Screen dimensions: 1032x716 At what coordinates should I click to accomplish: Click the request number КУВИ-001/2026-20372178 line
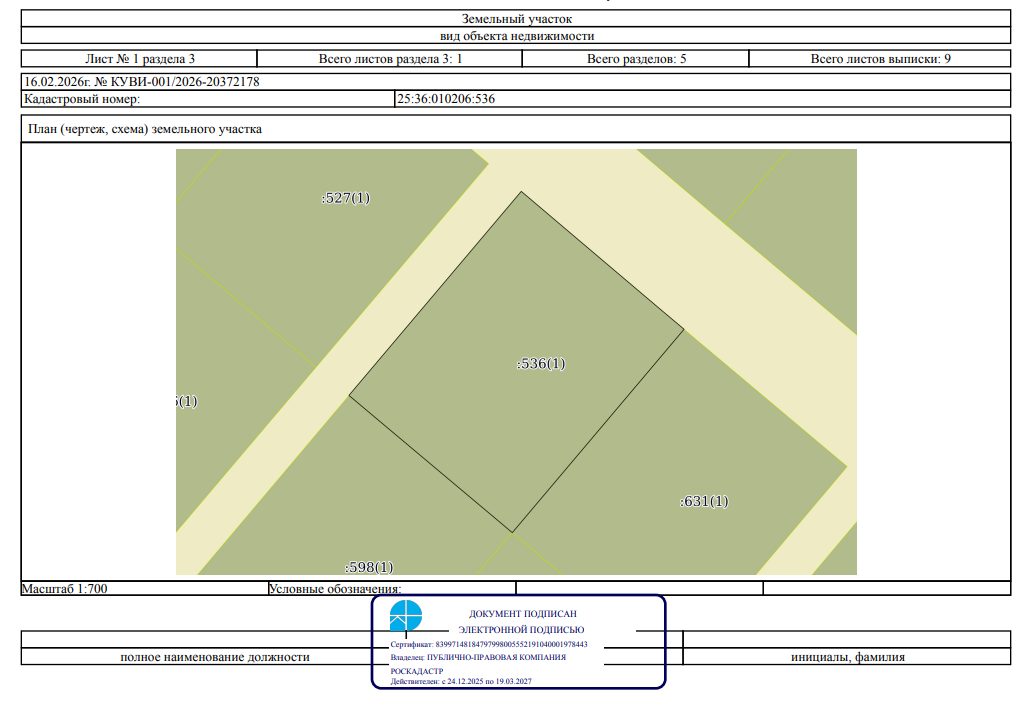(x=142, y=82)
